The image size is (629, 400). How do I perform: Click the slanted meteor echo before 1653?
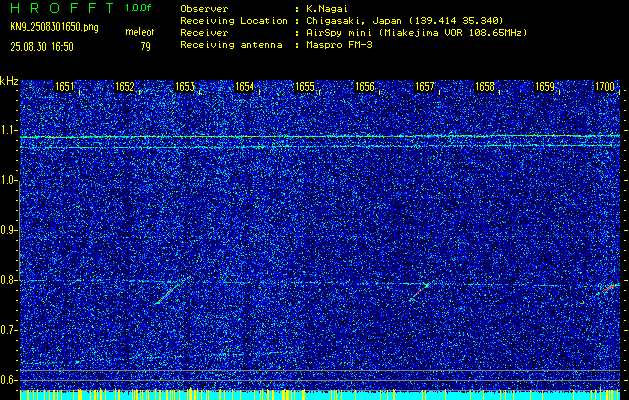click(x=174, y=289)
